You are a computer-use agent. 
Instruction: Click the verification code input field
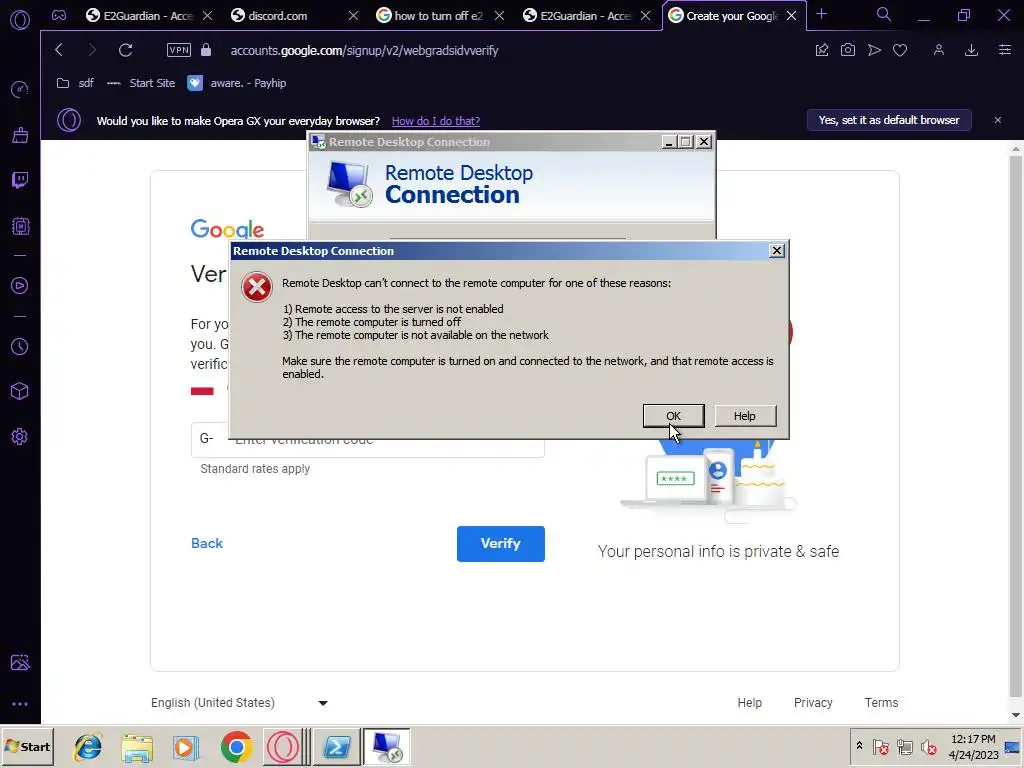coord(368,440)
